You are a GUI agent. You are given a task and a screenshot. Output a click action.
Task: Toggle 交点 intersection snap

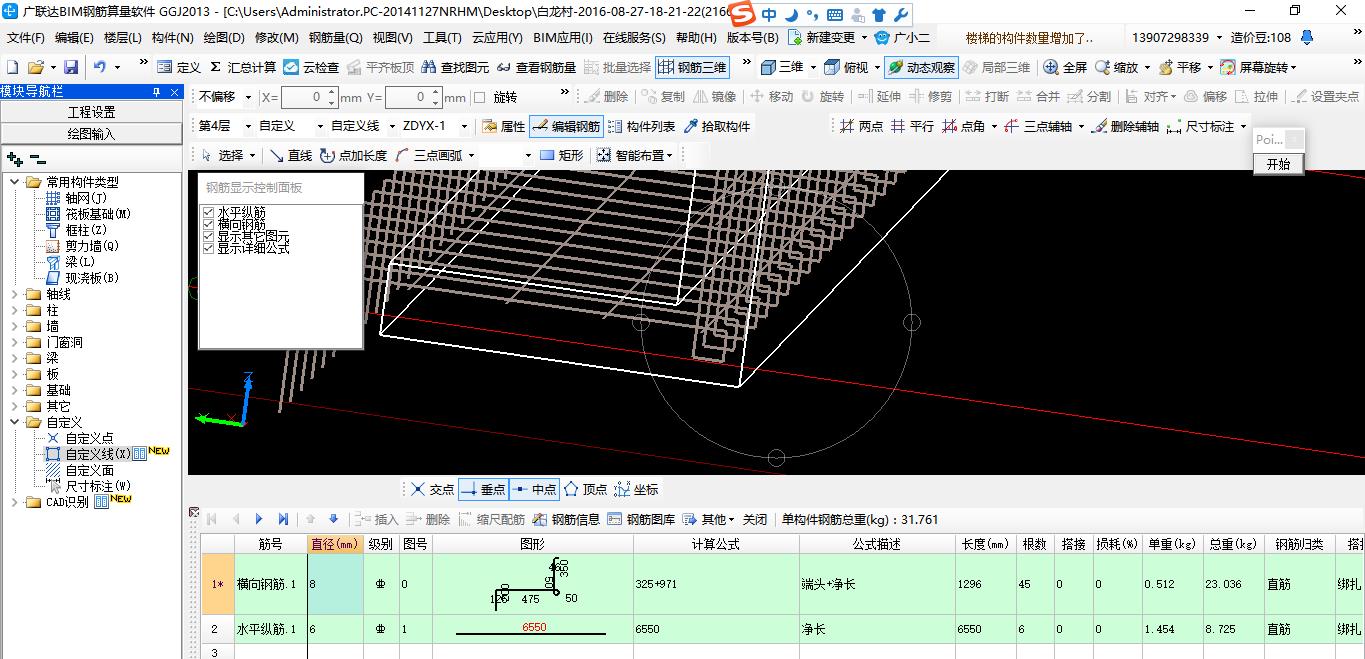coord(432,490)
